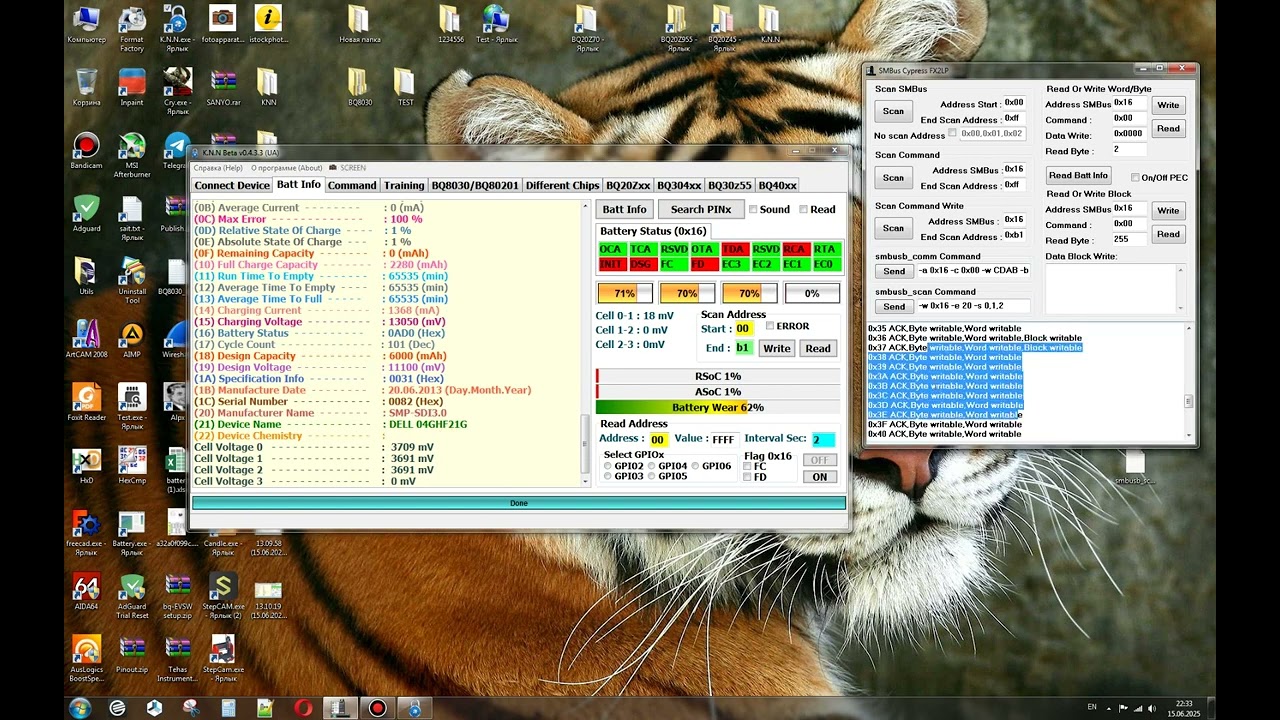Open the BQ8030 folder on desktop
Image resolution: width=1280 pixels, height=720 pixels.
(x=359, y=87)
